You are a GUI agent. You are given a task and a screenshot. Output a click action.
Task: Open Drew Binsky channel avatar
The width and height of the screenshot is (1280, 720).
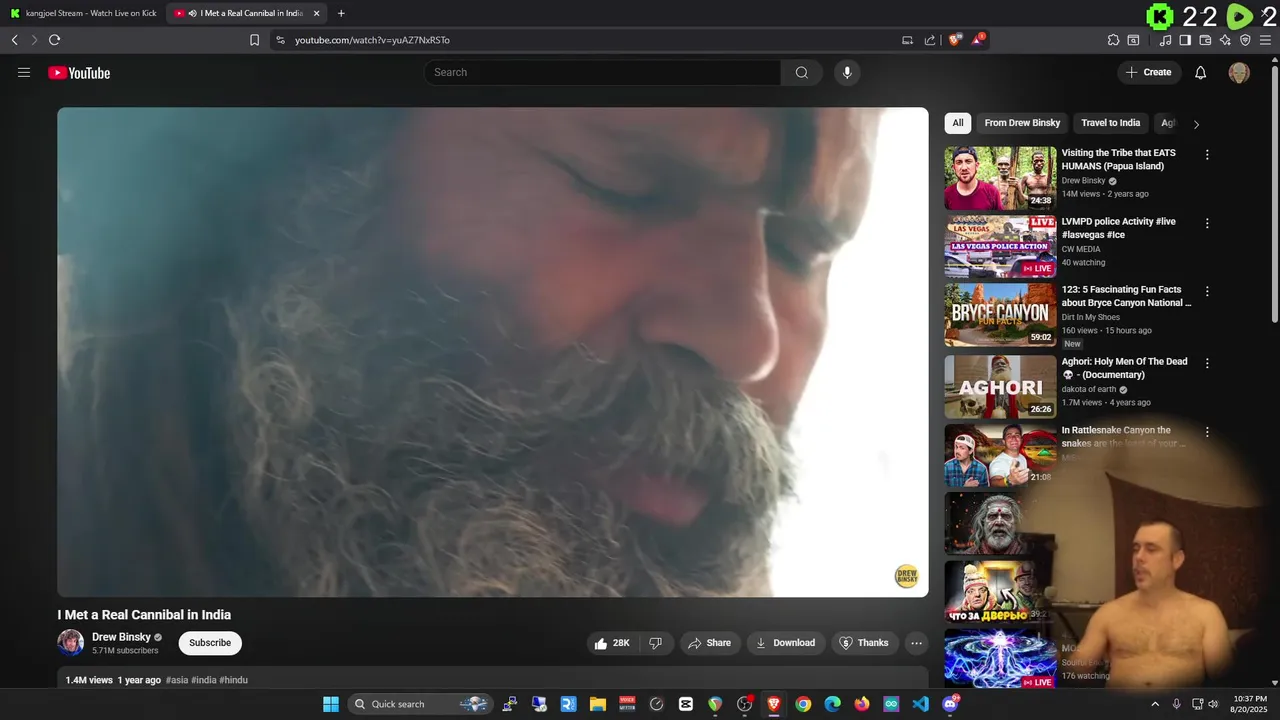coord(70,642)
